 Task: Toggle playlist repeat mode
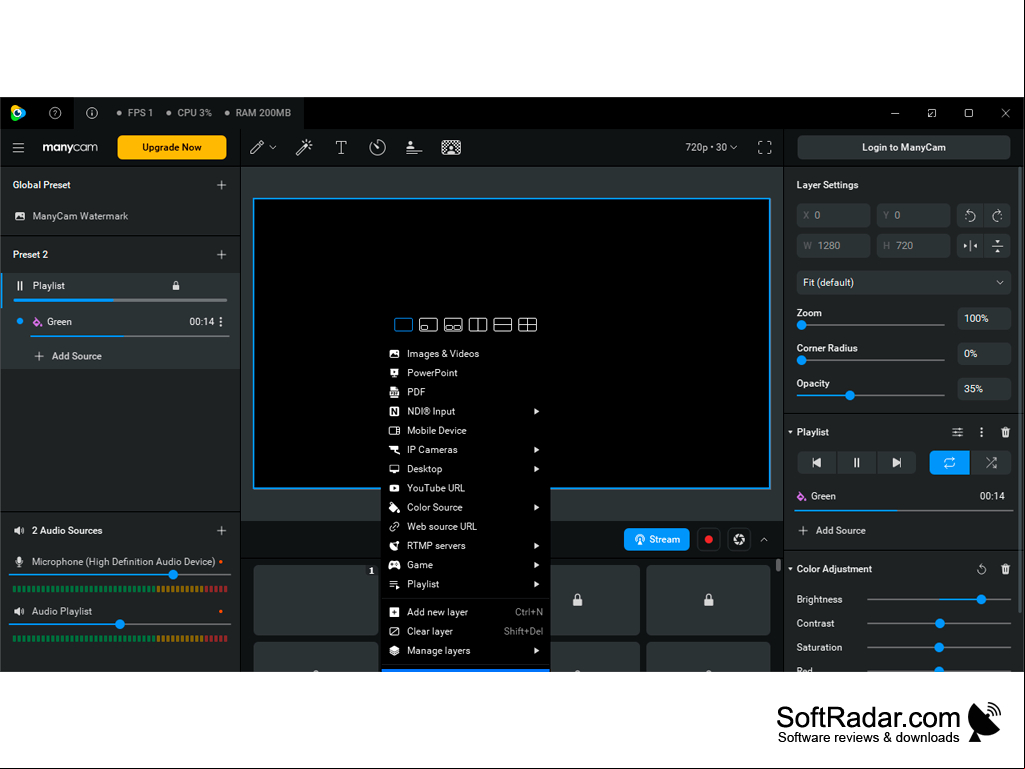[949, 463]
